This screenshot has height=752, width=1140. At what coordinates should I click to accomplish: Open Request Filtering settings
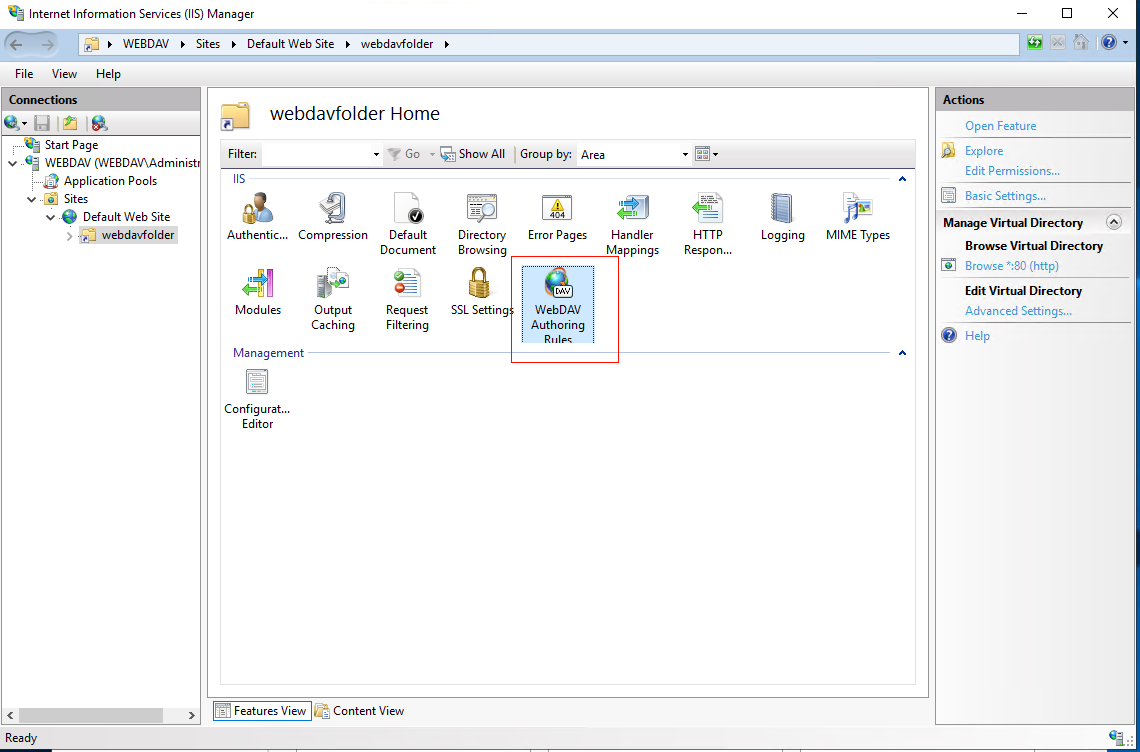tap(407, 299)
